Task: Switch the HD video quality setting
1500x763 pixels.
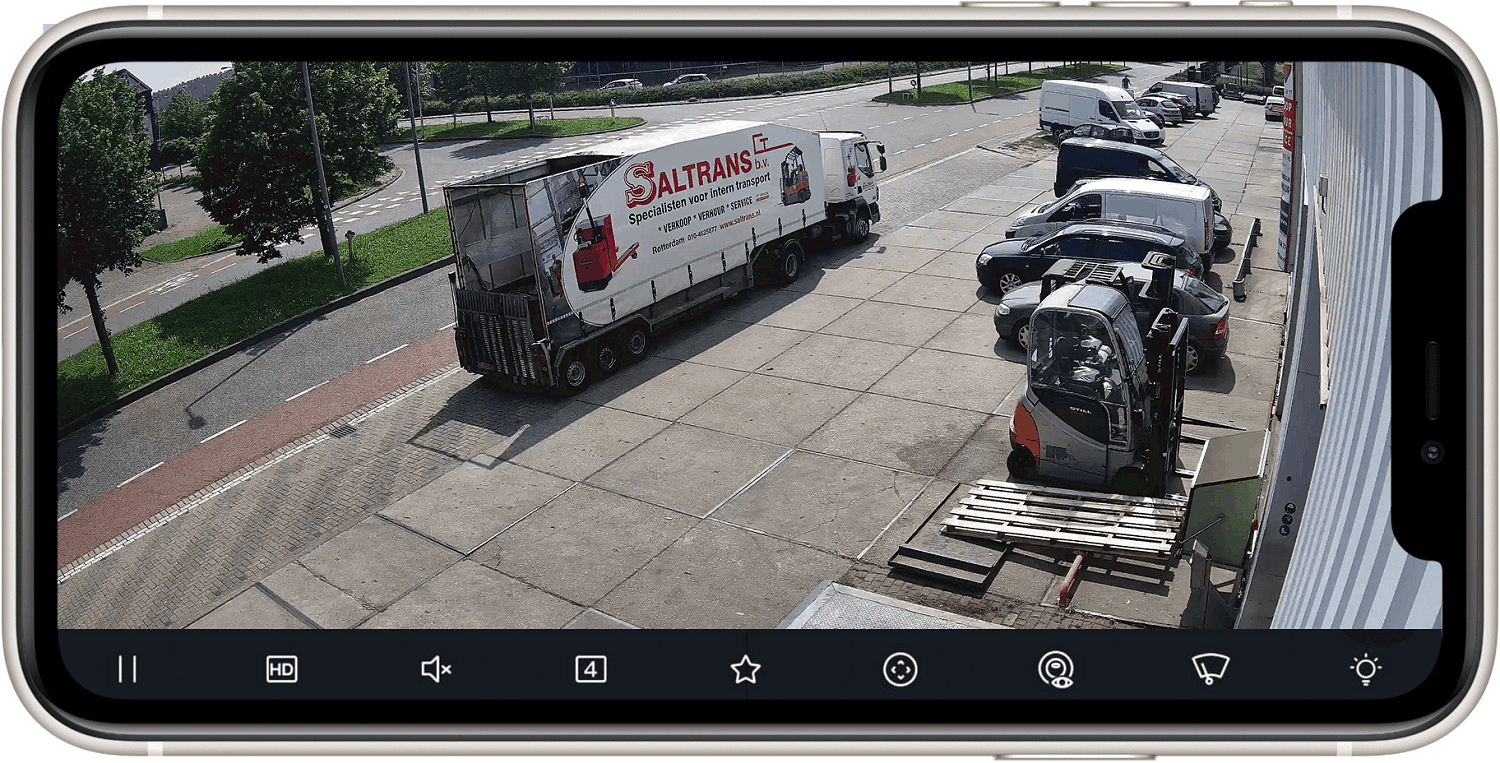Action: point(282,669)
